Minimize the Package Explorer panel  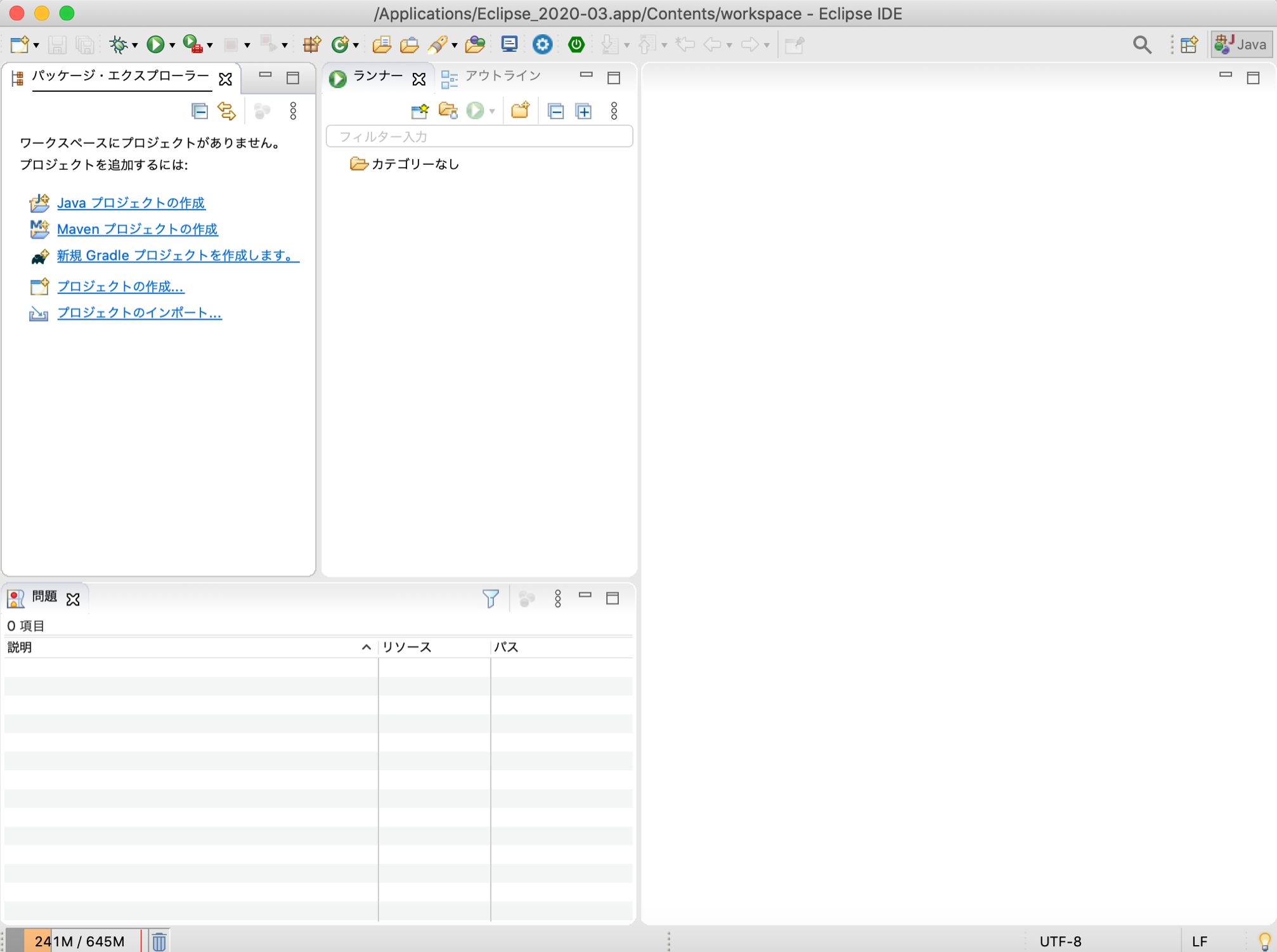coord(265,76)
